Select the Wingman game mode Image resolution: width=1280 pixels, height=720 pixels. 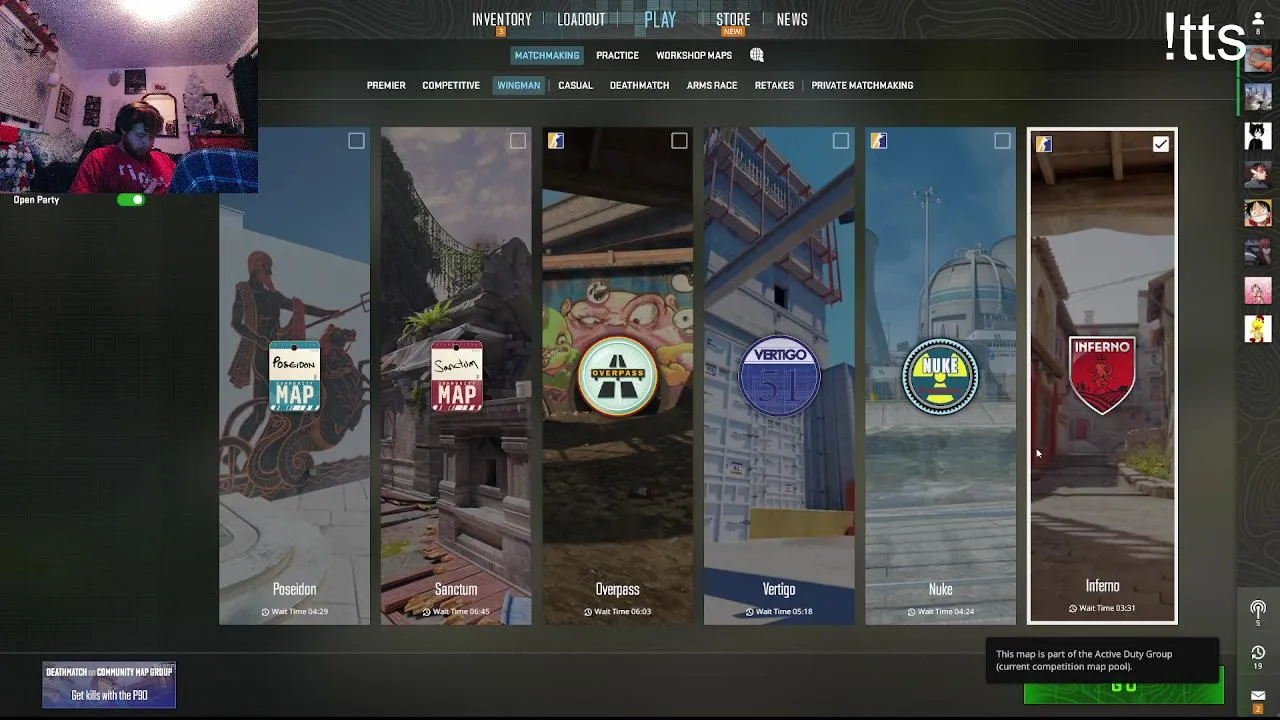pos(519,85)
